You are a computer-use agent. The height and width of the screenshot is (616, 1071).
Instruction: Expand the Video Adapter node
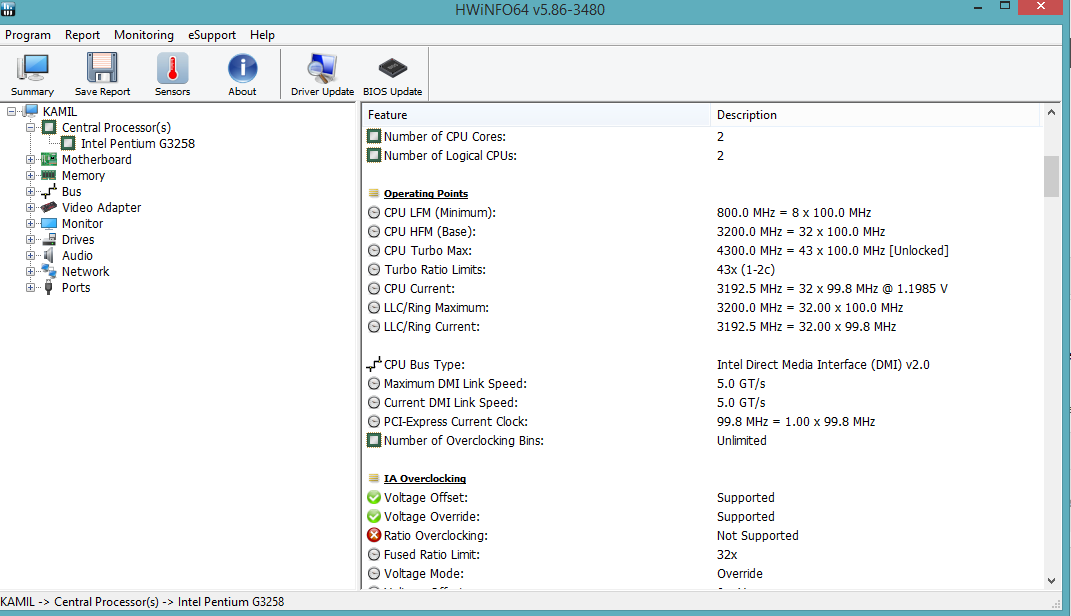pos(30,207)
